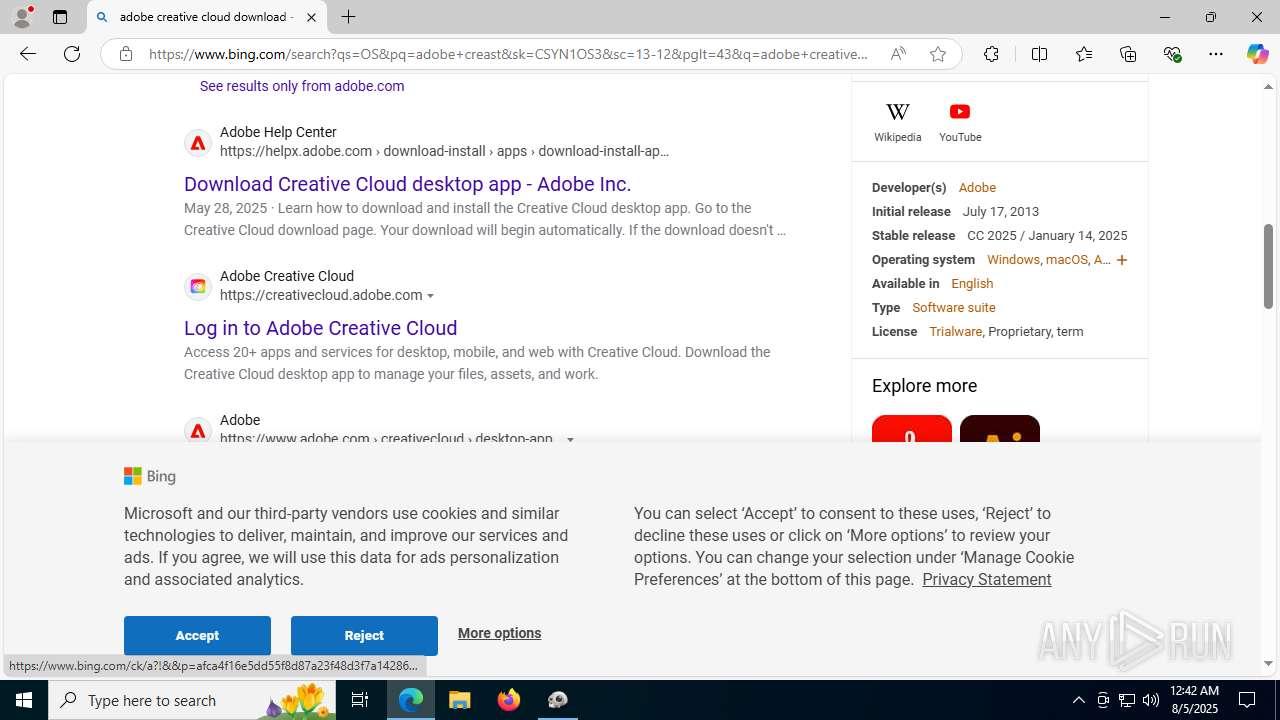Open Firefox from the taskbar
Image resolution: width=1280 pixels, height=720 pixels.
(509, 700)
